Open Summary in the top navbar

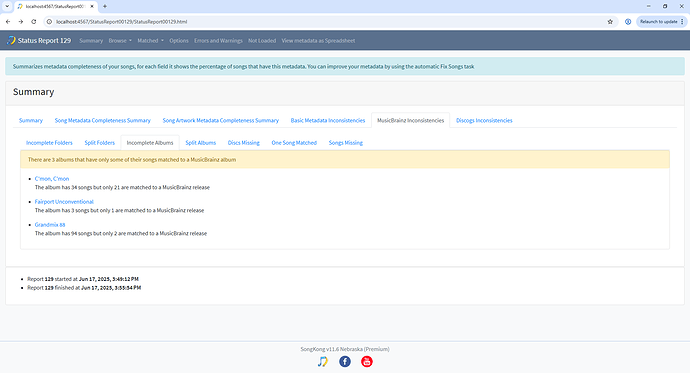tap(91, 40)
